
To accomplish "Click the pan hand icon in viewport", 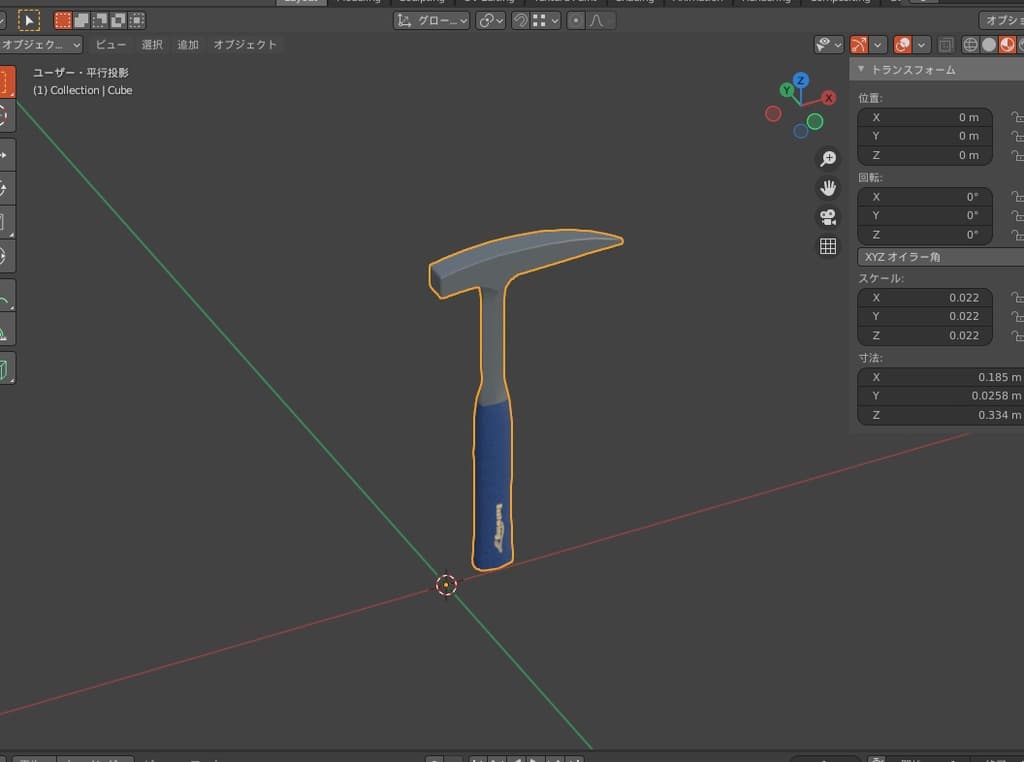I will click(828, 188).
